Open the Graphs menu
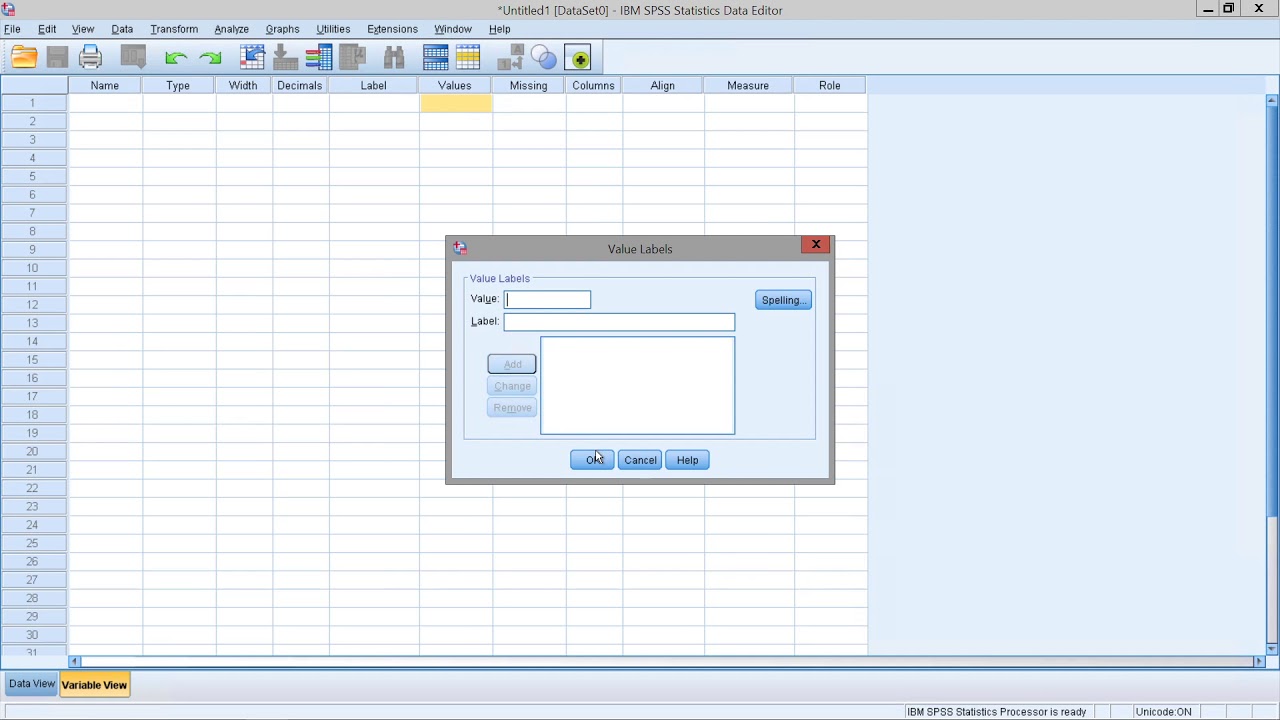The height and width of the screenshot is (720, 1280). (x=282, y=29)
